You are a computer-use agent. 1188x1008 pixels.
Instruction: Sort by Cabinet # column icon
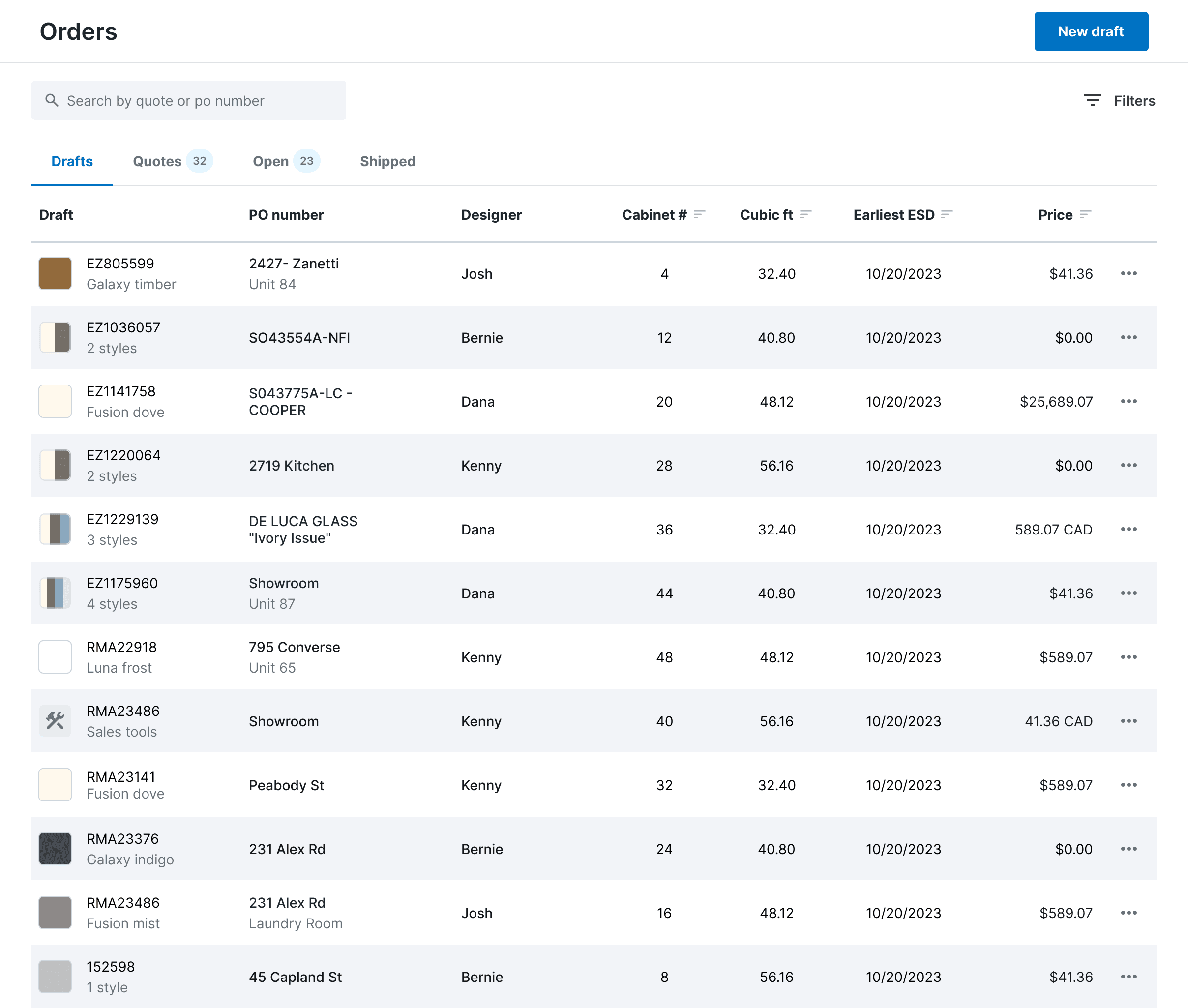[x=699, y=215]
